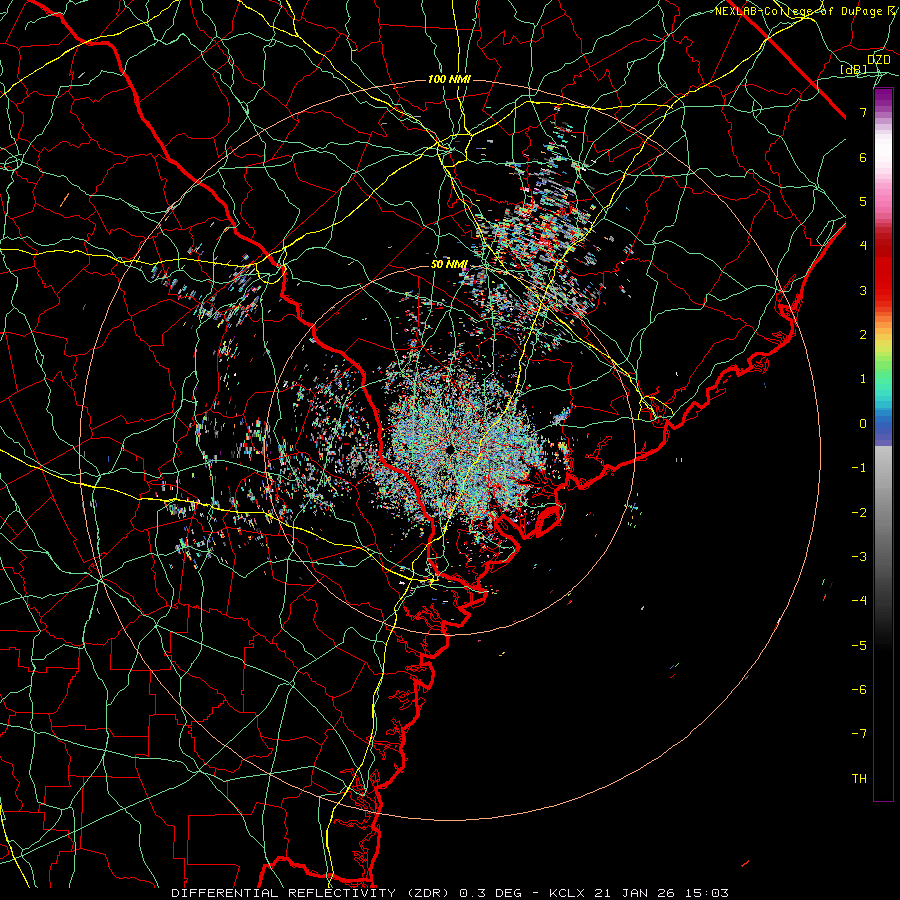Click the "-1" value on the legend
This screenshot has width=900, height=900.
[859, 468]
